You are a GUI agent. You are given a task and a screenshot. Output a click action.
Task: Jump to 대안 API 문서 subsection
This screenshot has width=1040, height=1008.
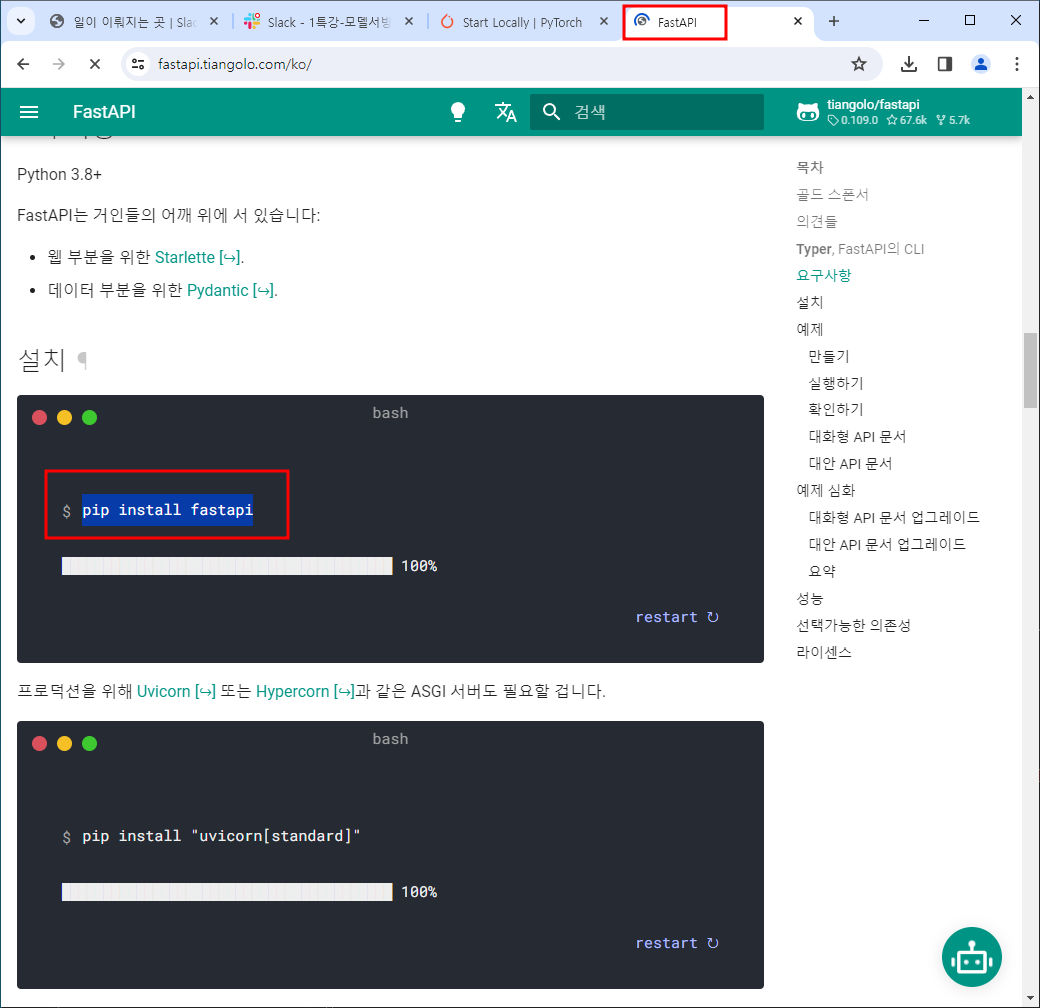850,464
